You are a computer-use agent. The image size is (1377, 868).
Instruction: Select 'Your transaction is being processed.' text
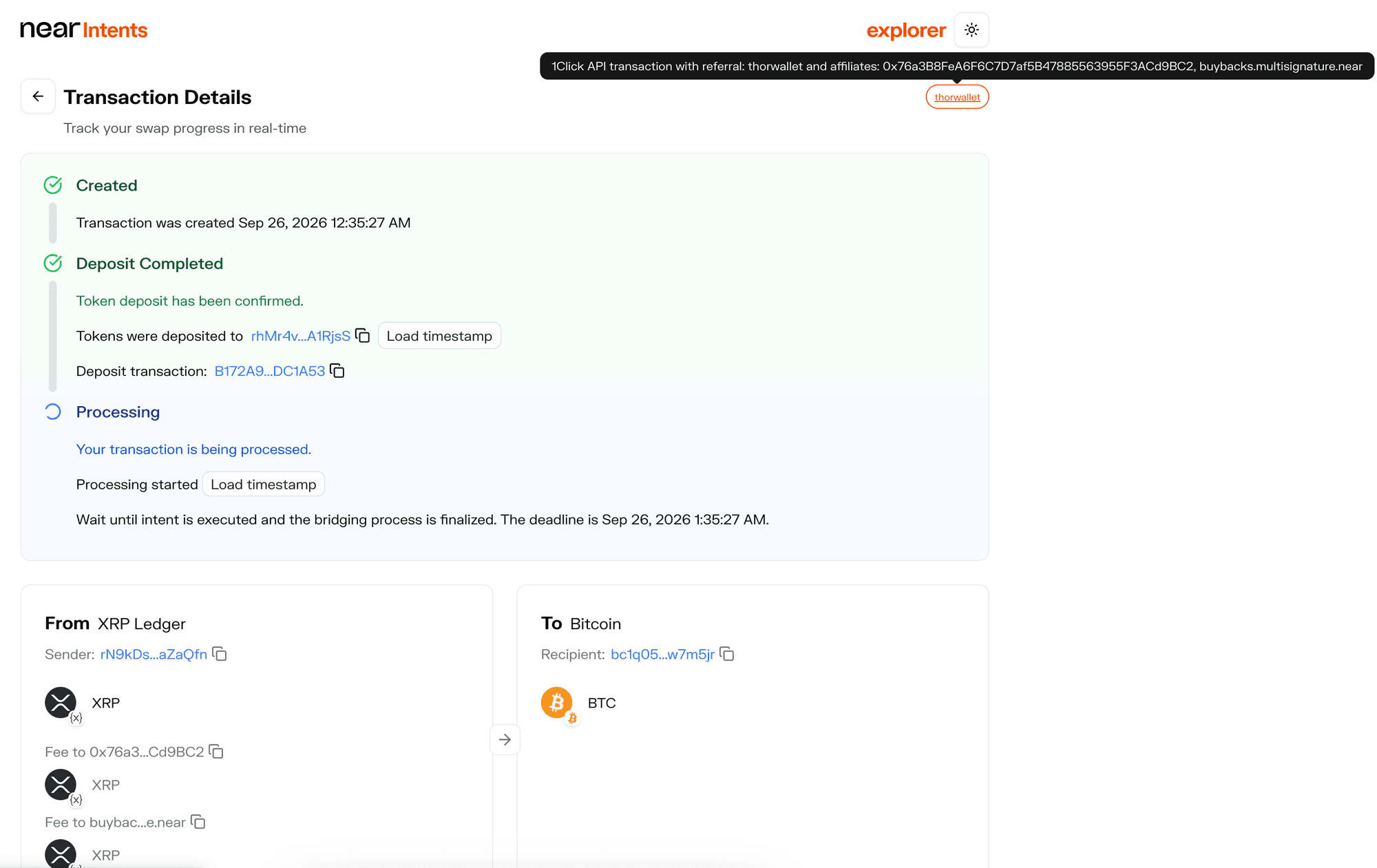193,449
